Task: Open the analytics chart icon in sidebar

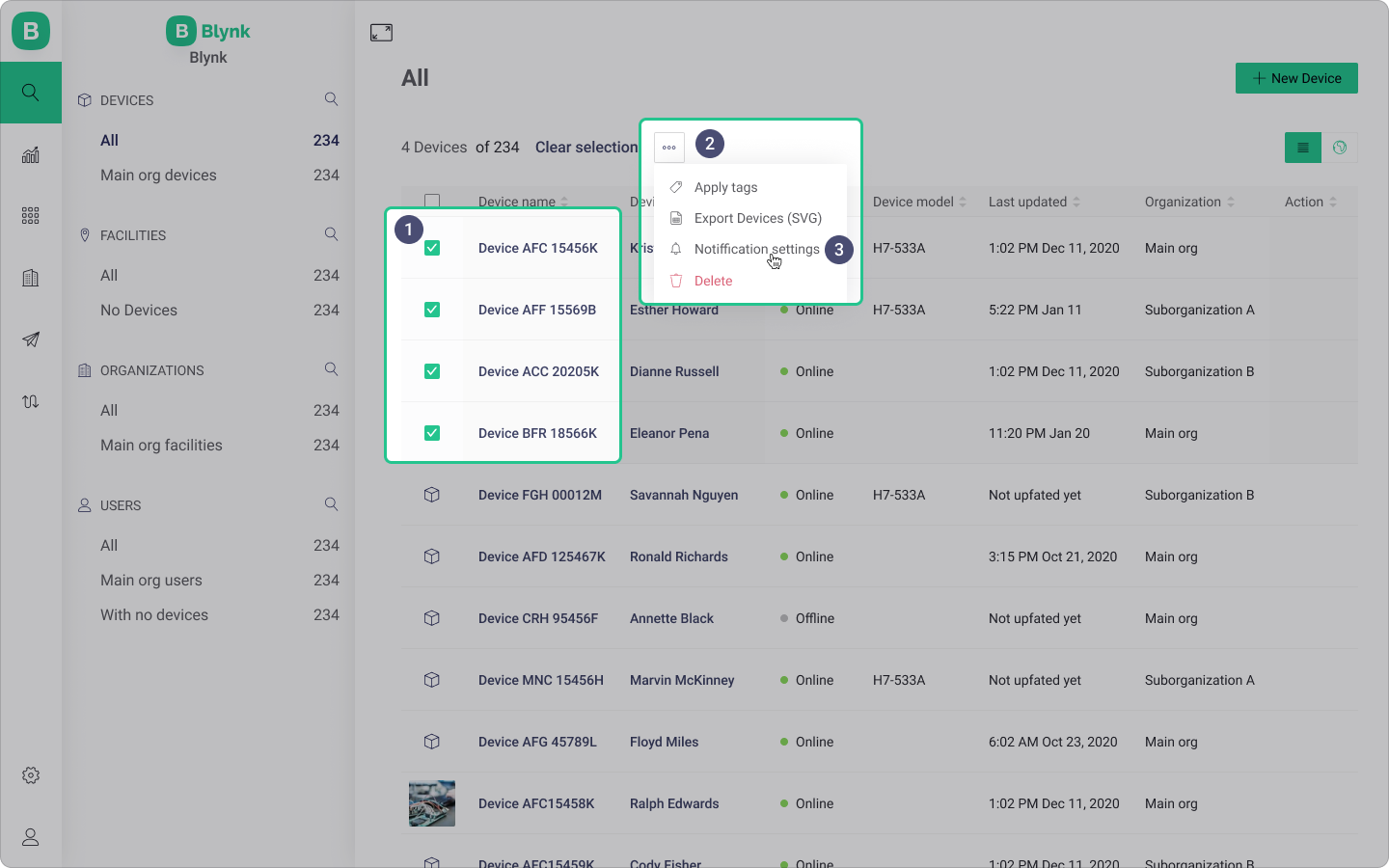Action: click(31, 155)
